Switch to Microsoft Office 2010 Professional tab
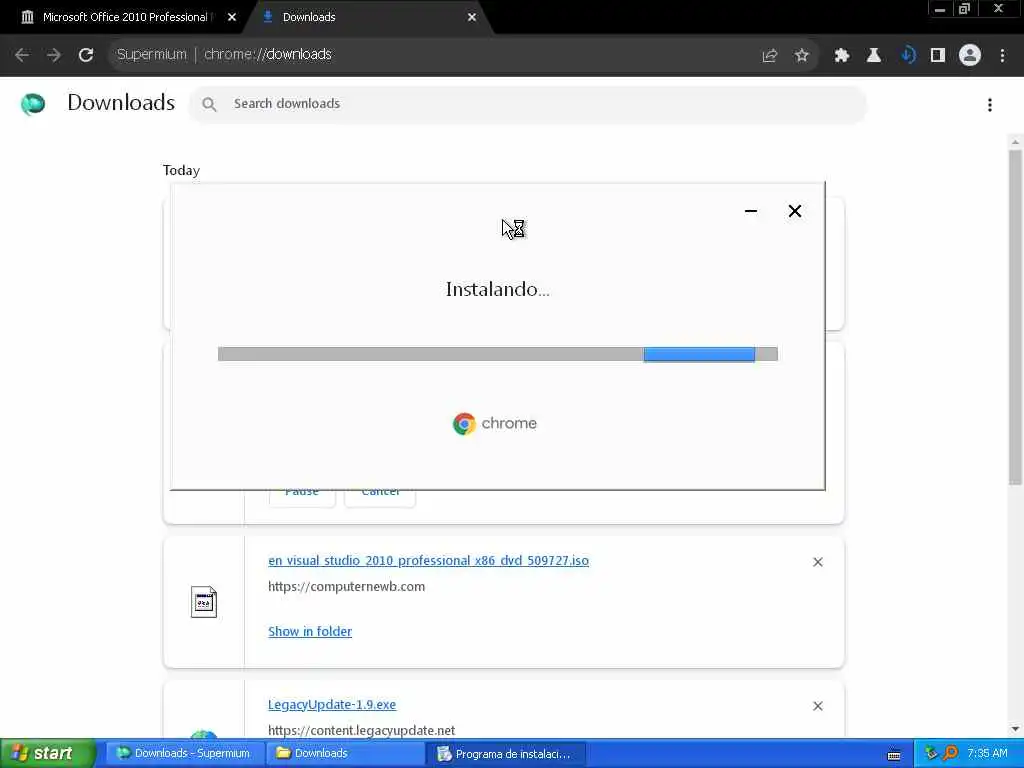 pos(124,17)
